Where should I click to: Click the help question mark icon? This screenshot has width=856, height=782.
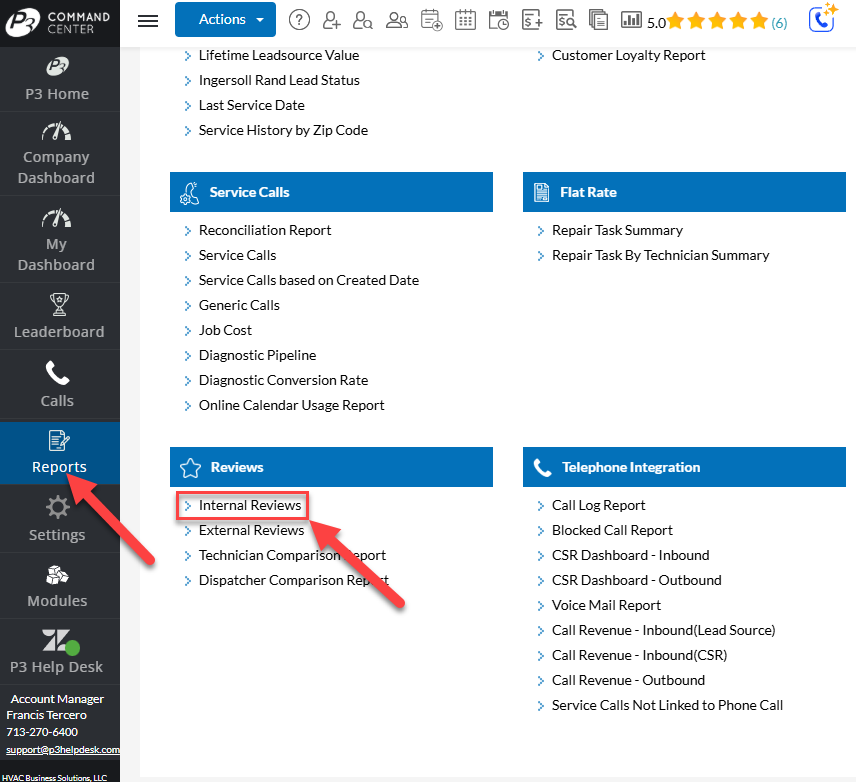299,20
